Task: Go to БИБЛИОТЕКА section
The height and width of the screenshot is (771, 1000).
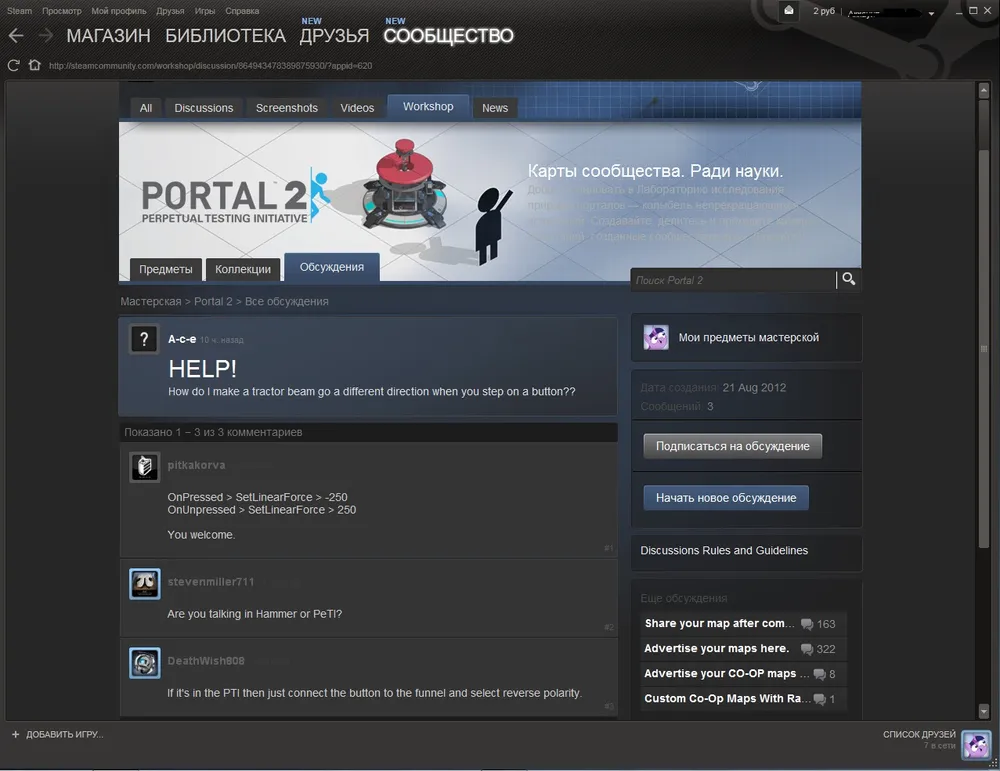Action: coord(225,36)
